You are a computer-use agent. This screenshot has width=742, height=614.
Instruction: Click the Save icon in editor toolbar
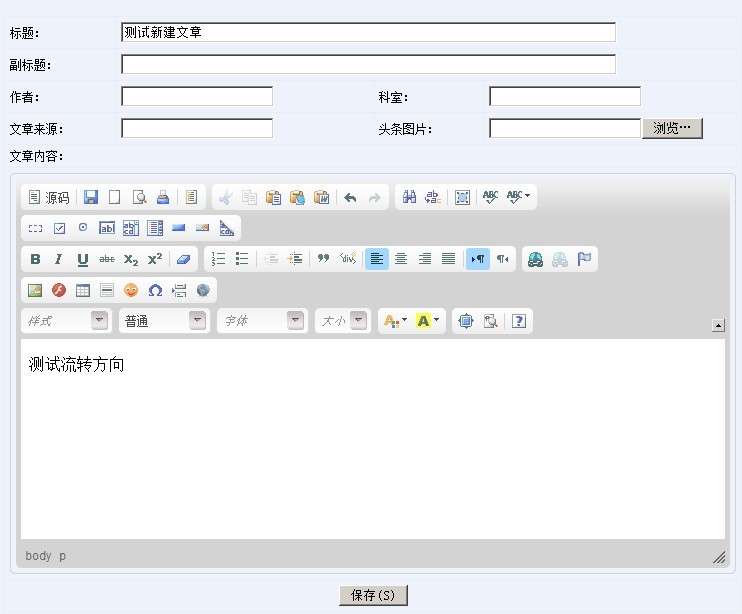click(91, 198)
